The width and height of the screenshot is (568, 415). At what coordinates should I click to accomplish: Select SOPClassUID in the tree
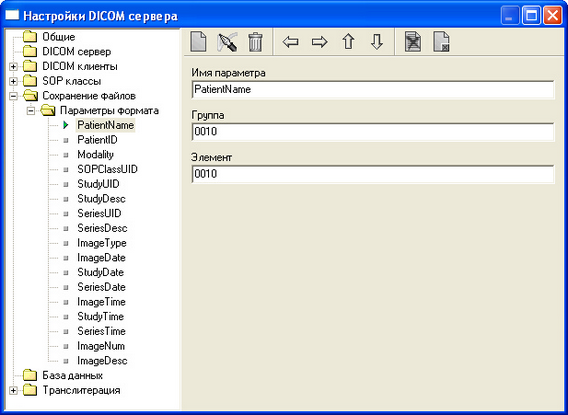[x=107, y=169]
